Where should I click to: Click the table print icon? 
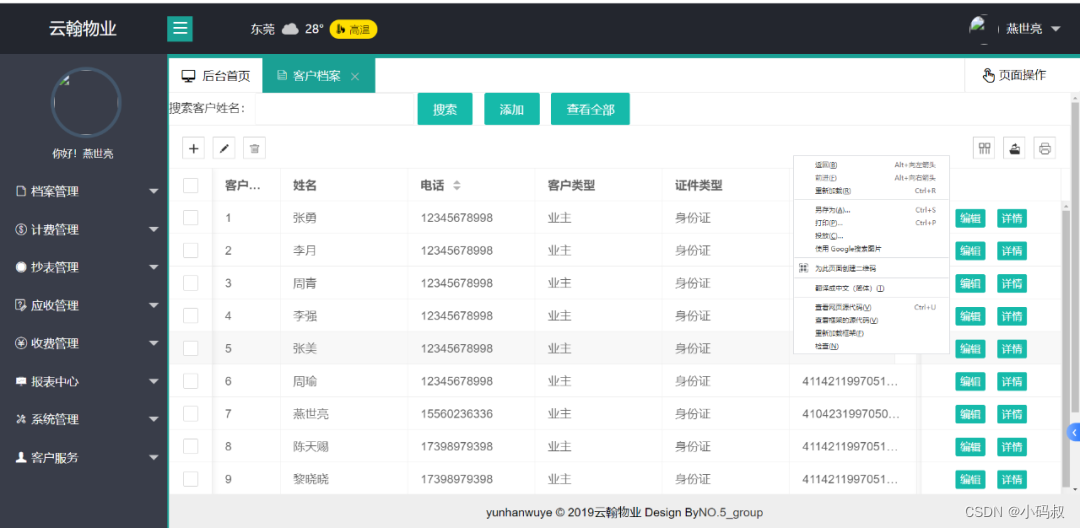pos(1045,148)
